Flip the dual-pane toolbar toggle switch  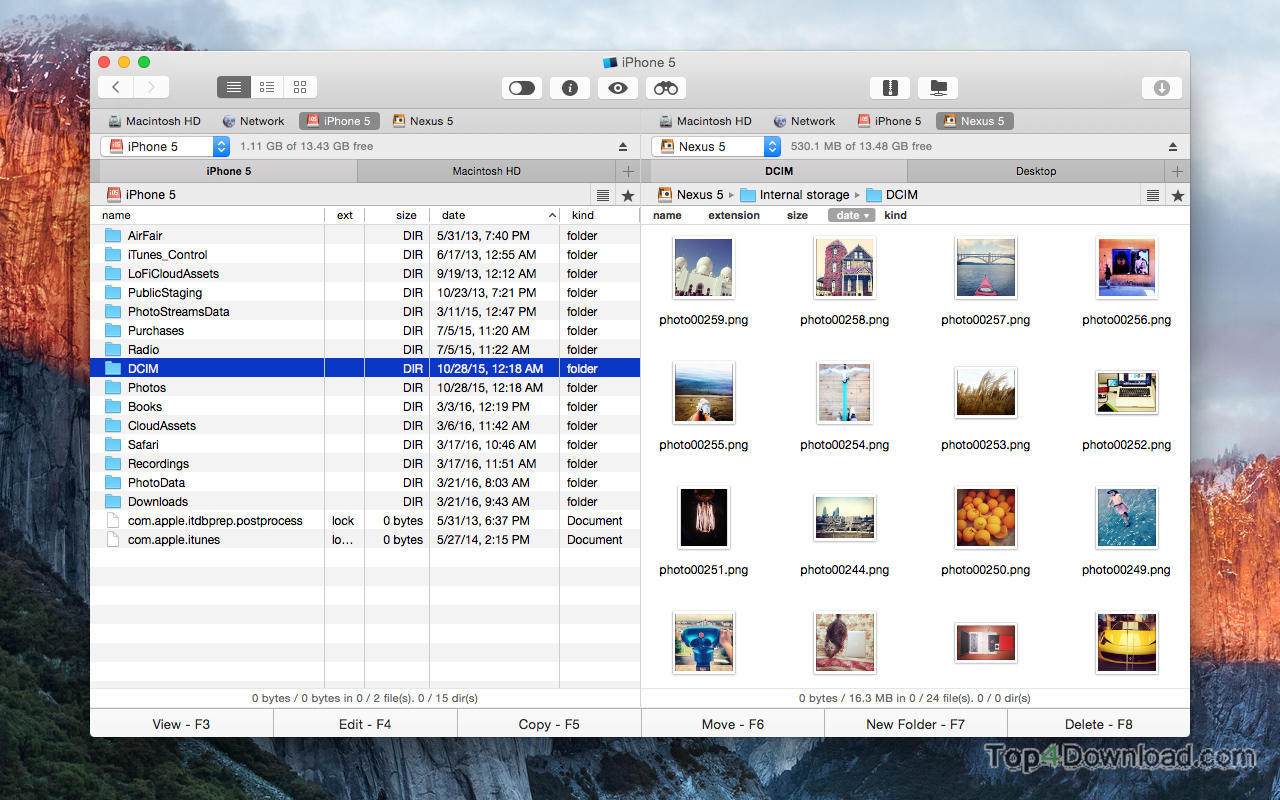coord(521,88)
